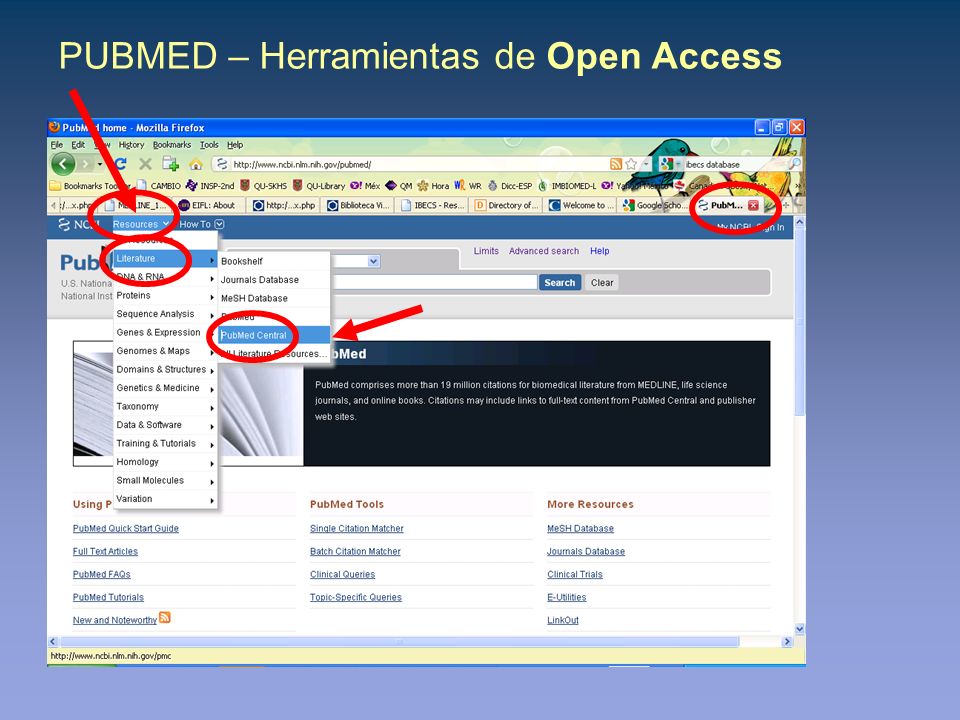
Task: Choose Journals Database in the submenu
Action: [x=274, y=280]
